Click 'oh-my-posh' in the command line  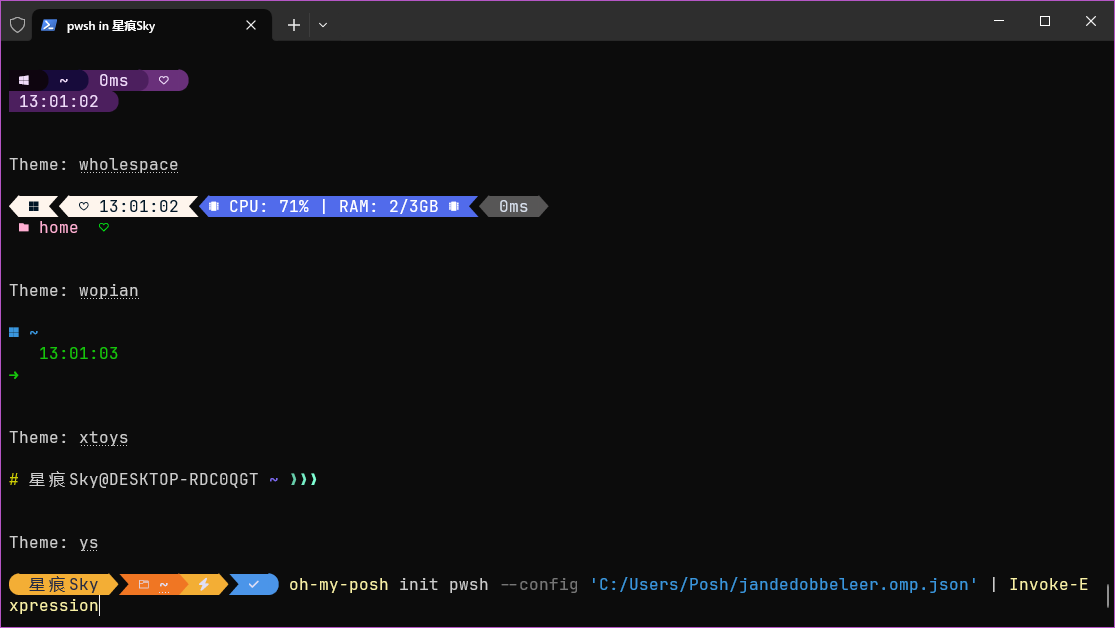coord(338,585)
